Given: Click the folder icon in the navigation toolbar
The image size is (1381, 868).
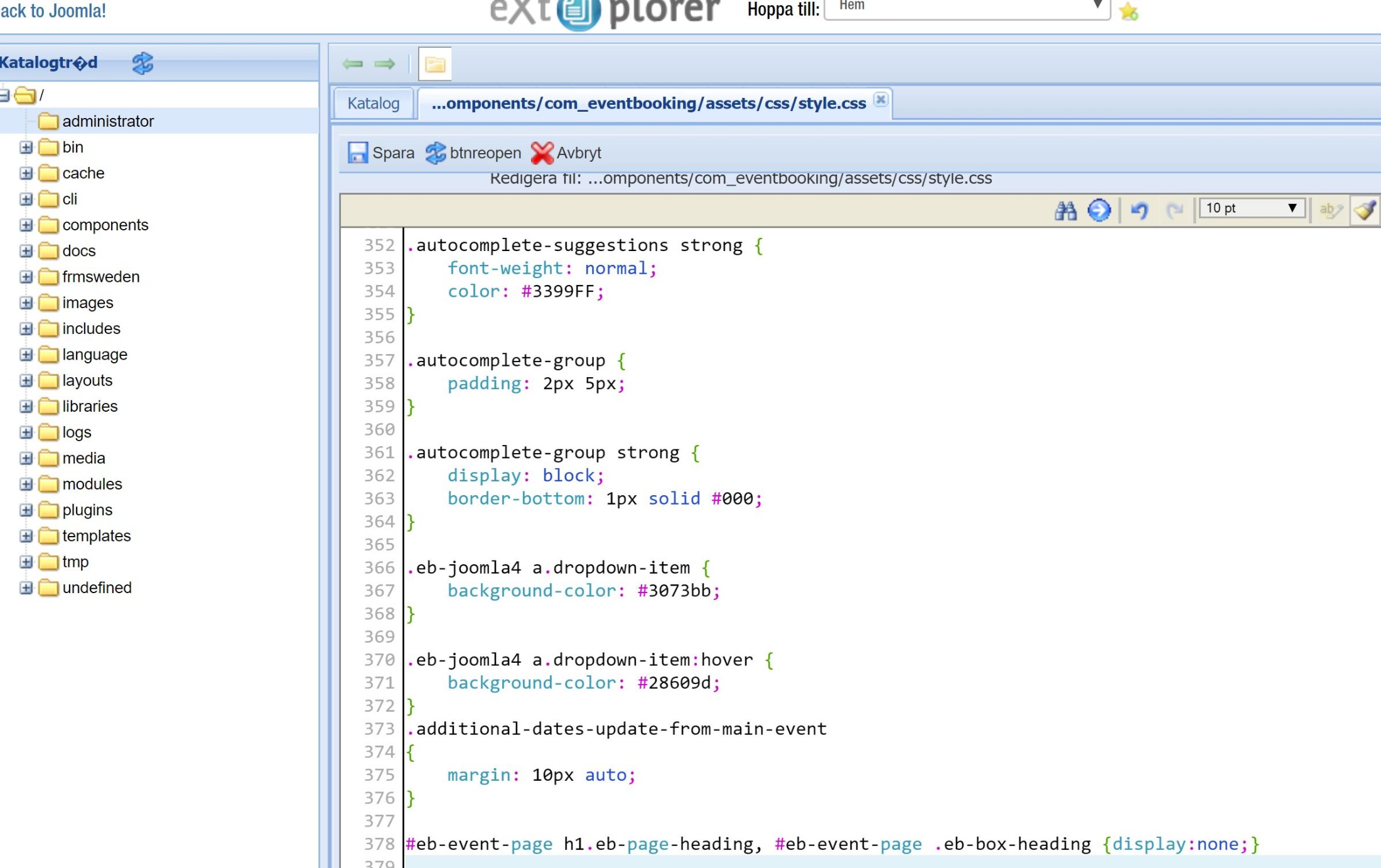Looking at the screenshot, I should (435, 64).
